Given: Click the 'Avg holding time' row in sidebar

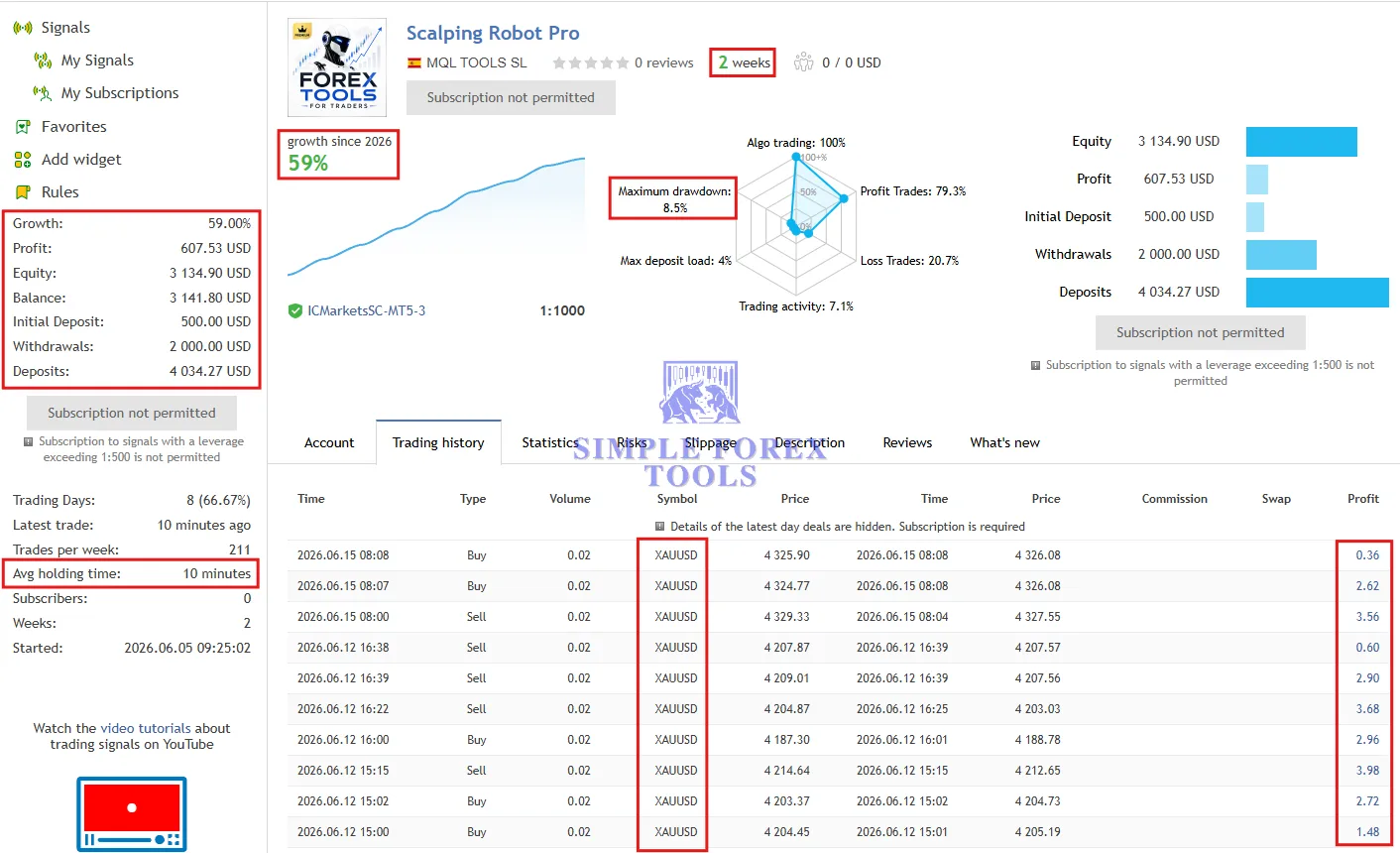Looking at the screenshot, I should [132, 573].
